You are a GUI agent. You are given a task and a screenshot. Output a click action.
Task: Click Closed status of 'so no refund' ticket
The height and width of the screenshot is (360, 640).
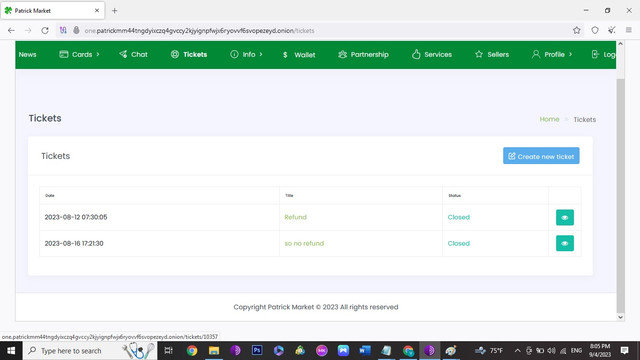coord(458,243)
